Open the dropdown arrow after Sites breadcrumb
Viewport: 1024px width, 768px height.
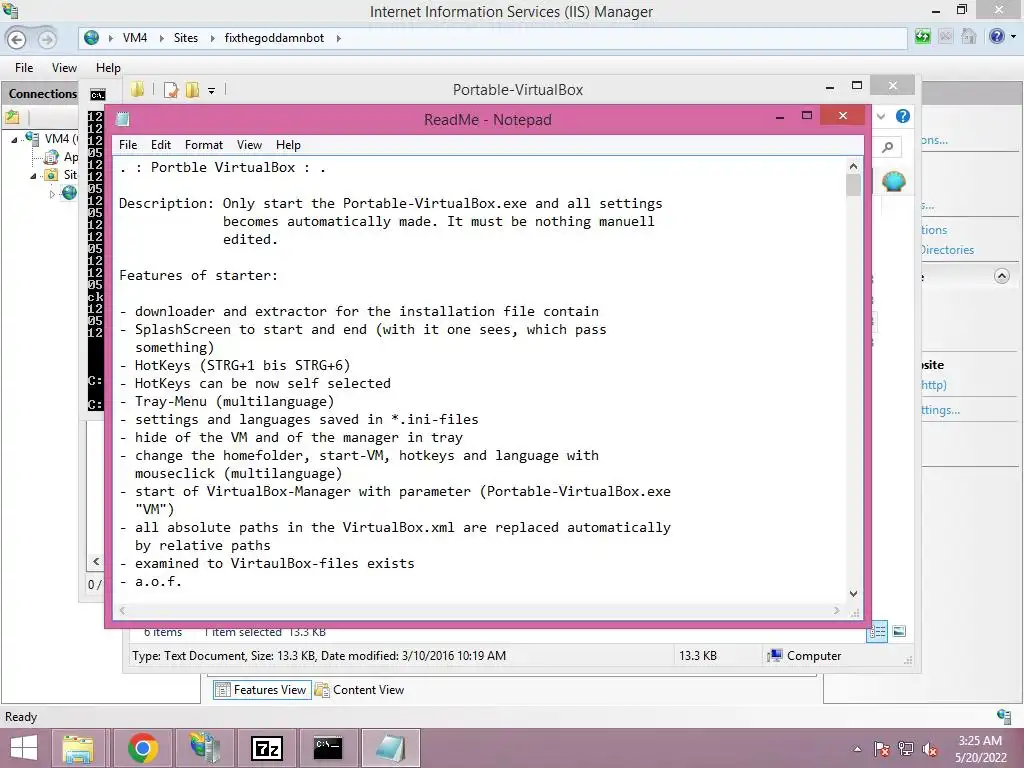coord(212,38)
